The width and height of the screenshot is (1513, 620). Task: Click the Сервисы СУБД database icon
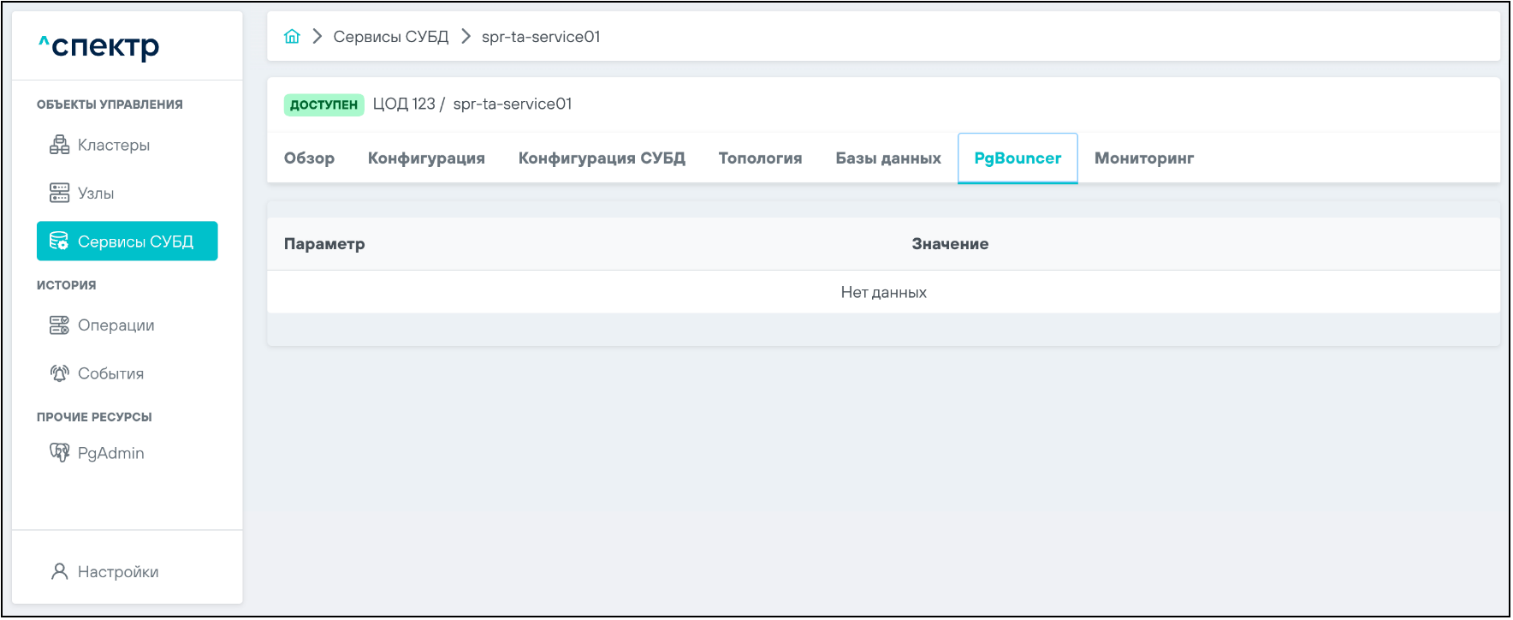coord(59,241)
